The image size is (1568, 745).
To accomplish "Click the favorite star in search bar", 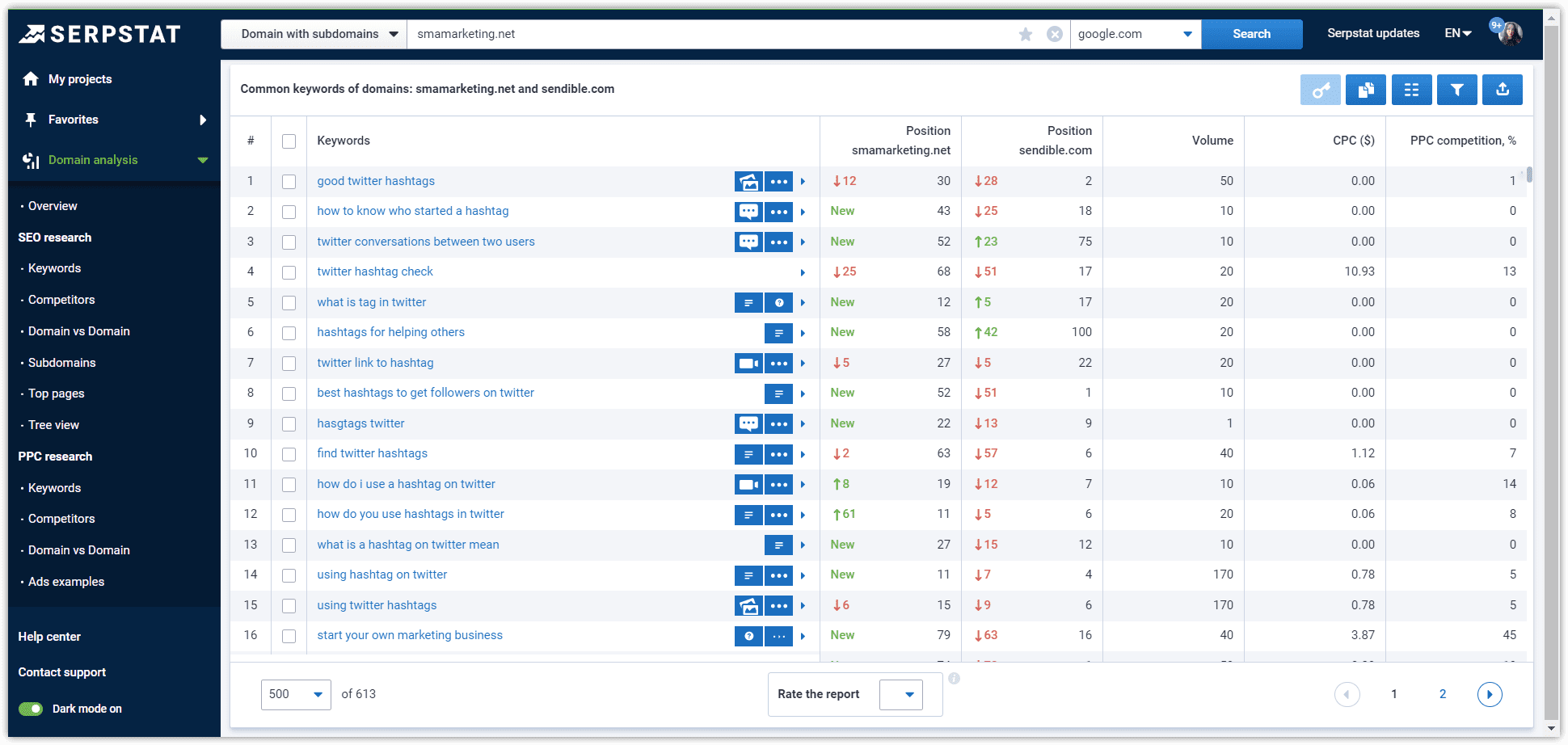I will pos(1026,34).
